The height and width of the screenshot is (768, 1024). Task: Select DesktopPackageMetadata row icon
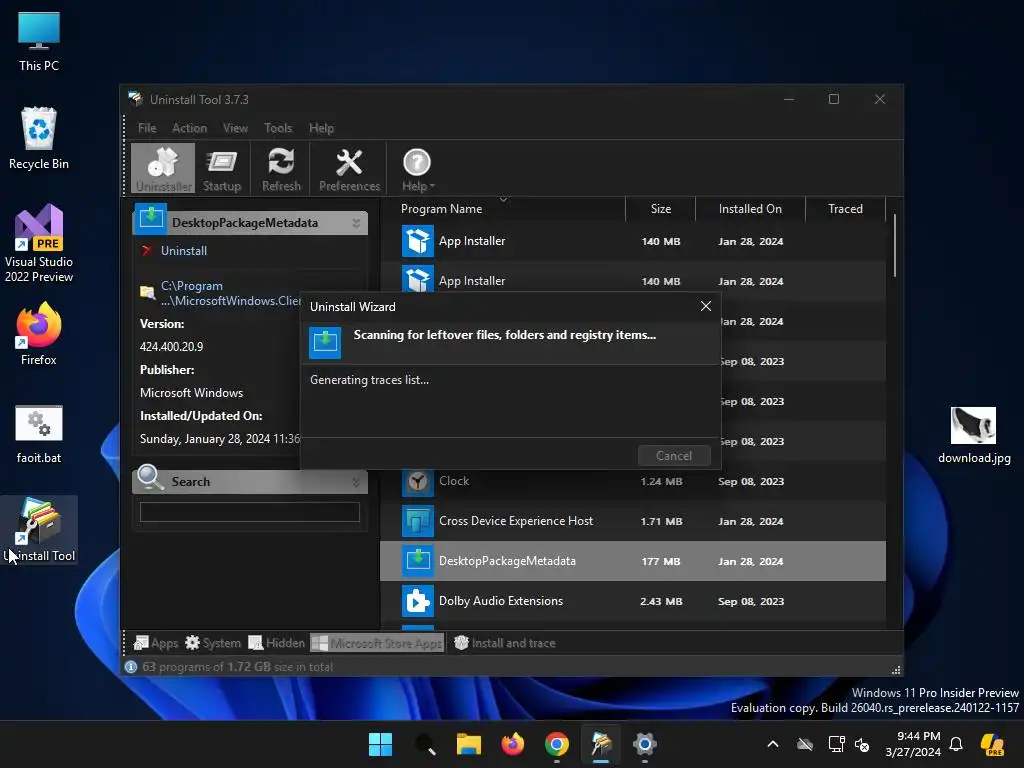[x=417, y=561]
